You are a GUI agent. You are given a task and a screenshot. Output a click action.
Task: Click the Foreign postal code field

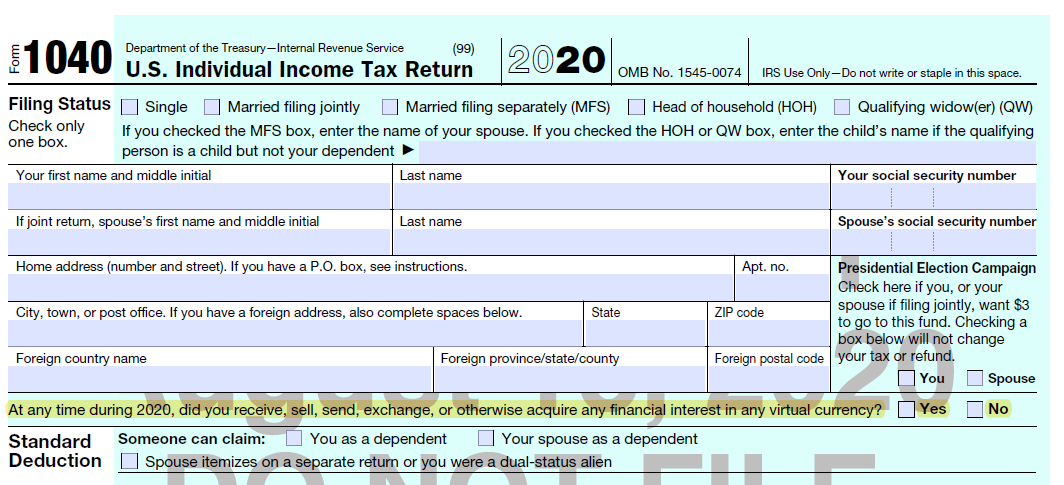click(x=768, y=379)
